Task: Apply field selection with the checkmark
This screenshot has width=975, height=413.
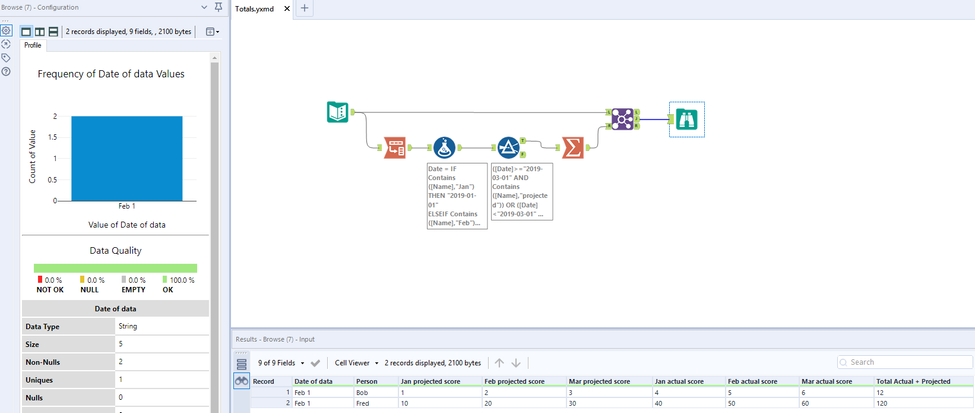Action: click(x=315, y=363)
